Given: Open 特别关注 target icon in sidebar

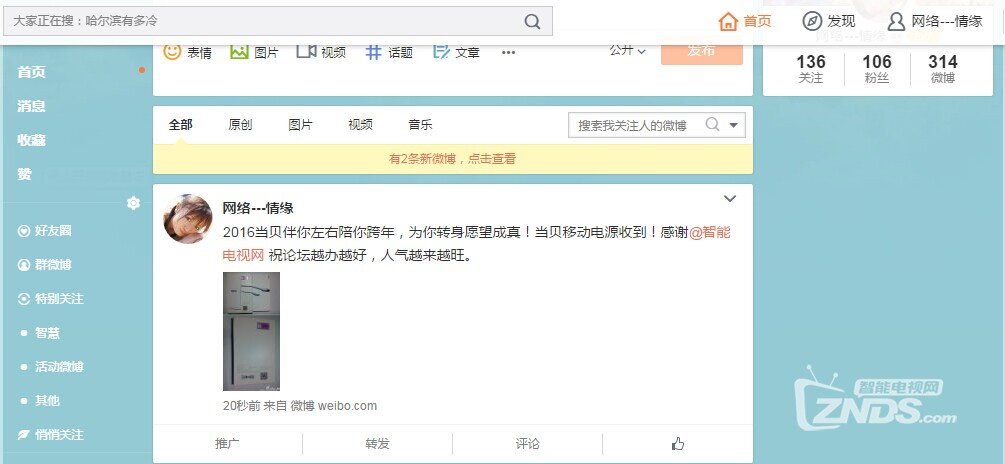Looking at the screenshot, I should 24,299.
